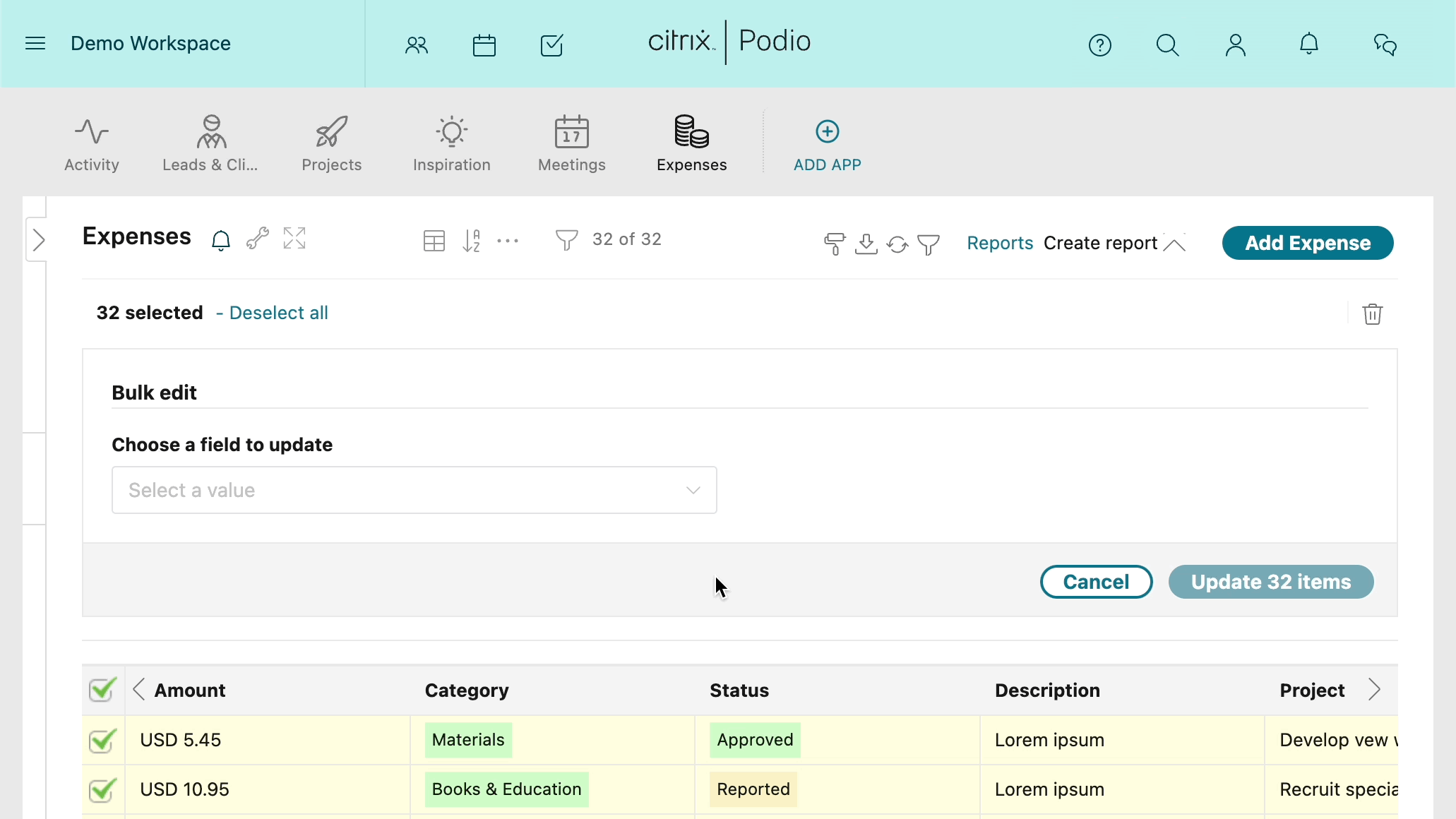The image size is (1456, 819).
Task: Delete selected items with trash icon
Action: pyautogui.click(x=1372, y=313)
